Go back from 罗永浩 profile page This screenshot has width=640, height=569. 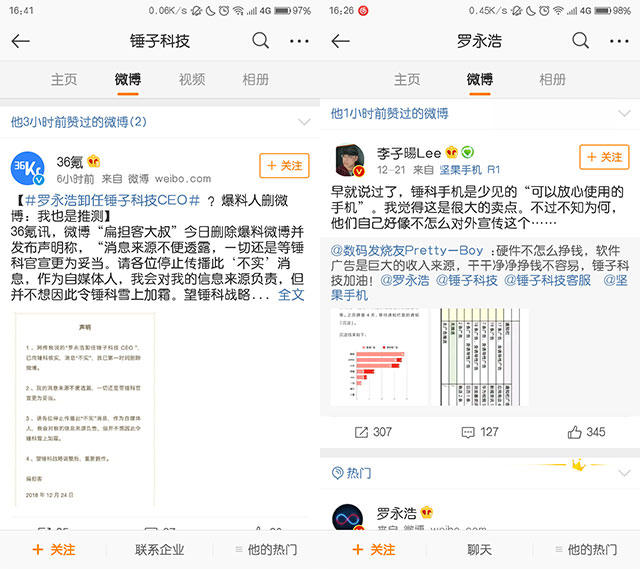pyautogui.click(x=340, y=41)
